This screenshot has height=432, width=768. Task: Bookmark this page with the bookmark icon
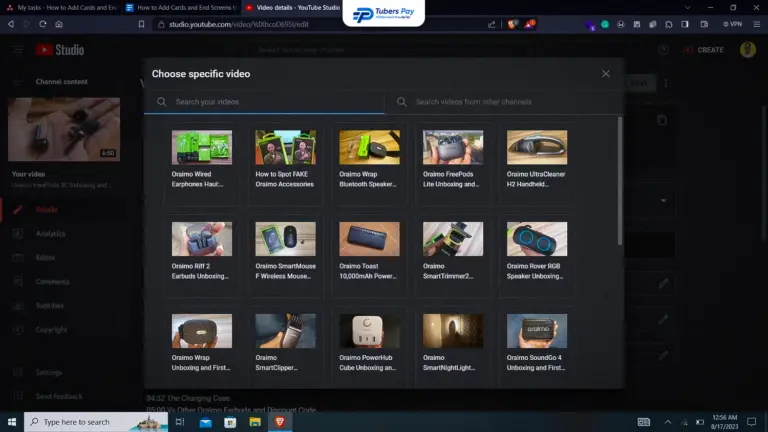coord(142,24)
